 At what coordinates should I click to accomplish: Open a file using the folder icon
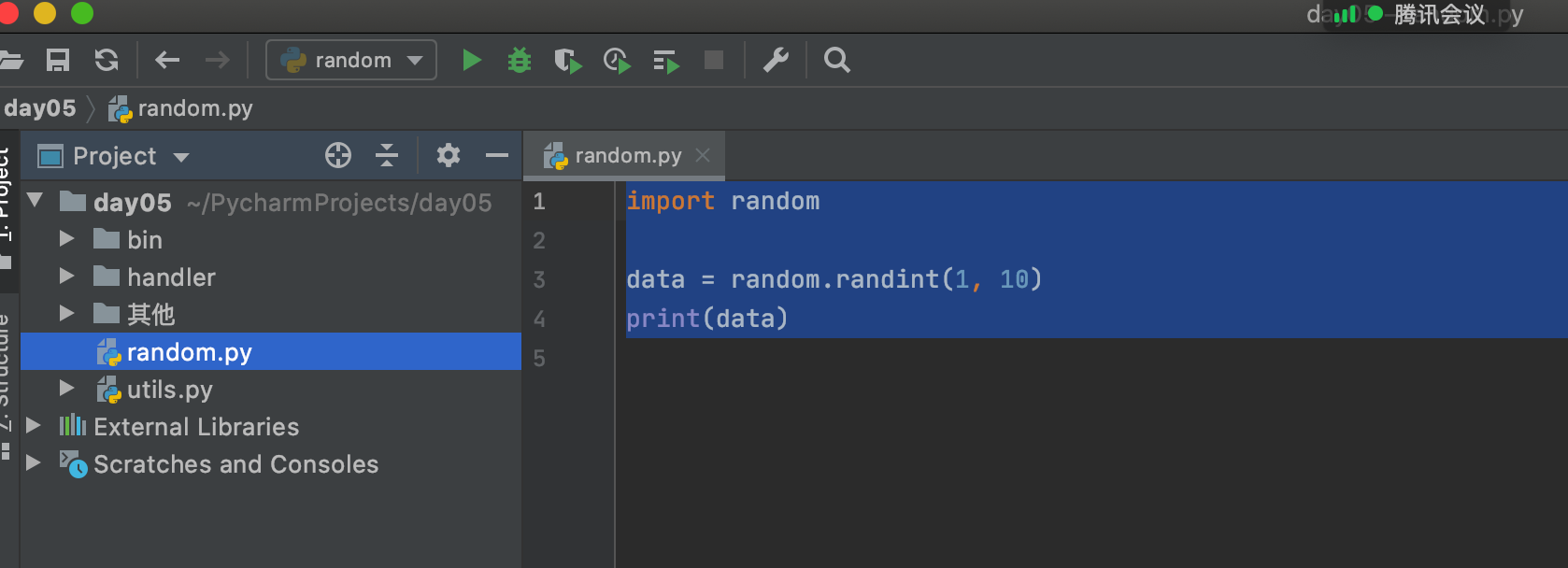coord(10,61)
